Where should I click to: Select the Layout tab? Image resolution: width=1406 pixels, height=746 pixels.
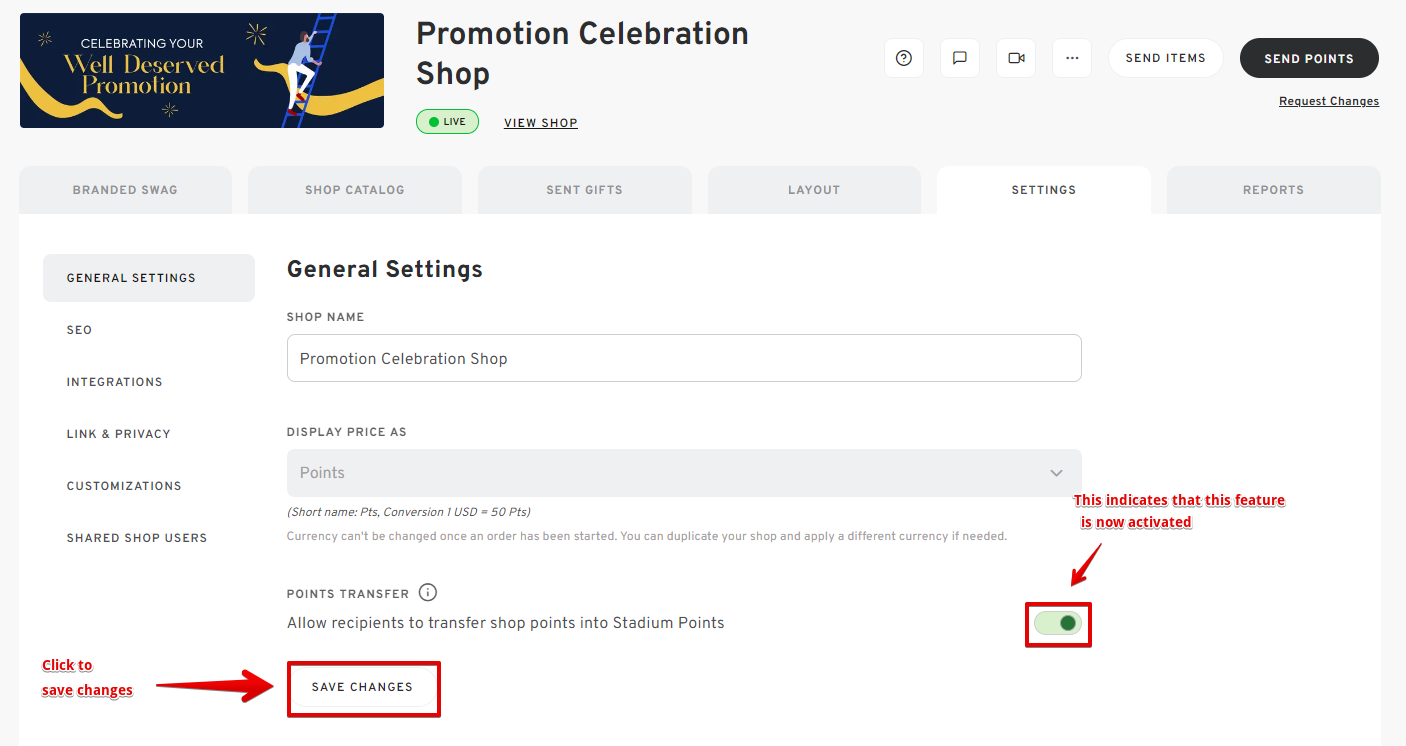click(814, 190)
